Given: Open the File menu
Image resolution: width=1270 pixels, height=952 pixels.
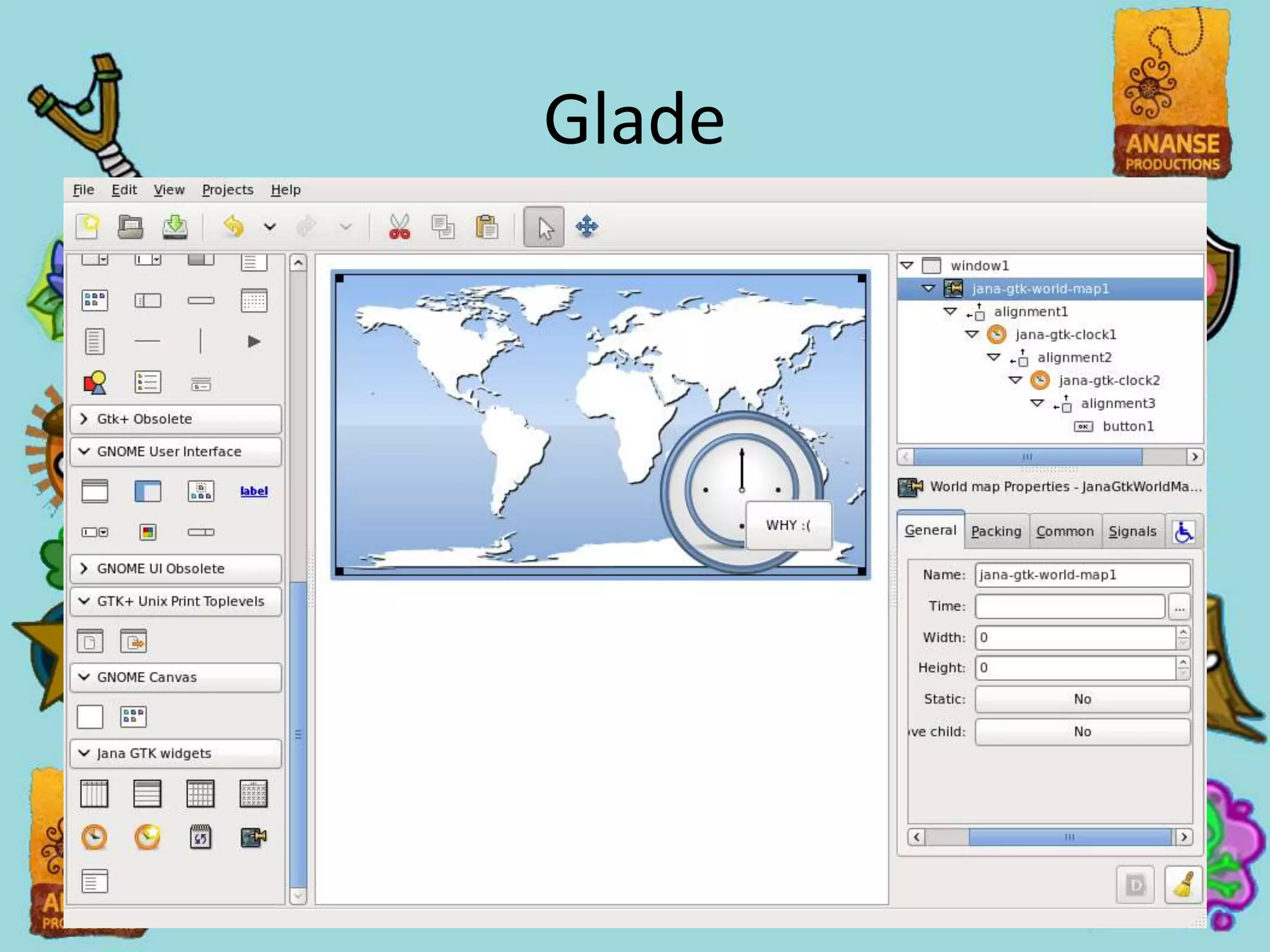Looking at the screenshot, I should pos(84,190).
